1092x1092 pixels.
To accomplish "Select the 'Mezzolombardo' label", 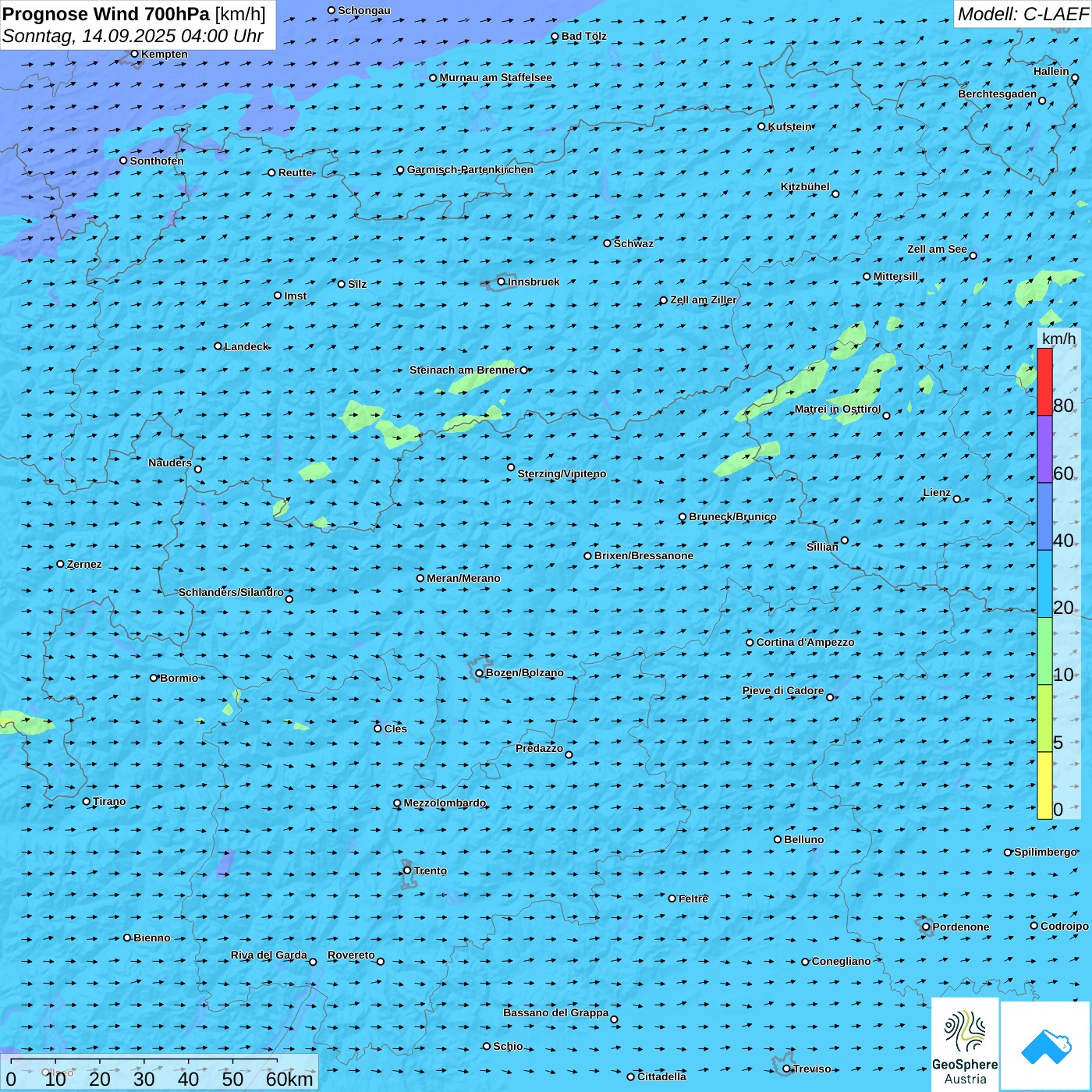I will pos(445,803).
